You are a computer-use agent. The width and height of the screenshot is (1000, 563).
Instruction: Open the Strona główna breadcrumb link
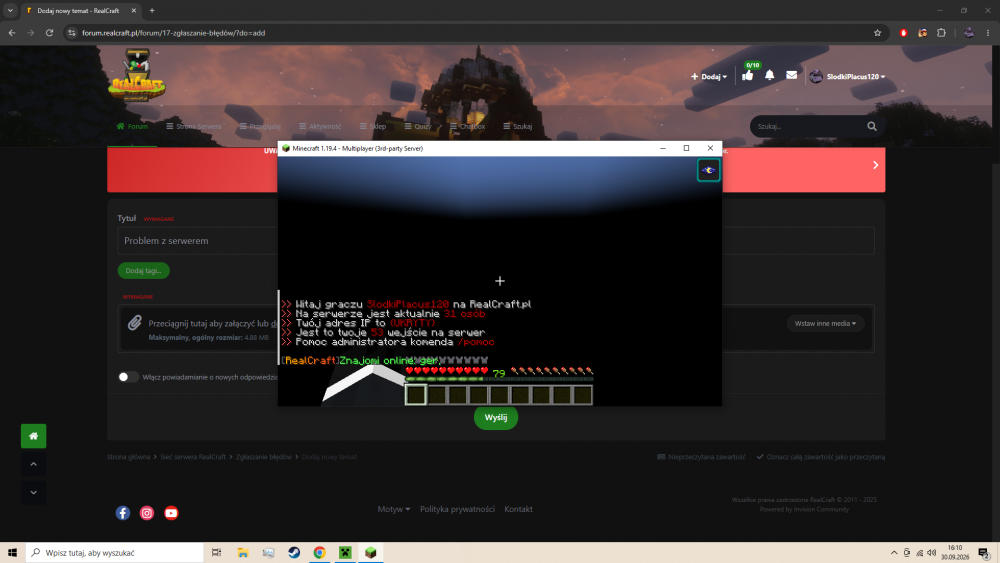pyautogui.click(x=128, y=457)
